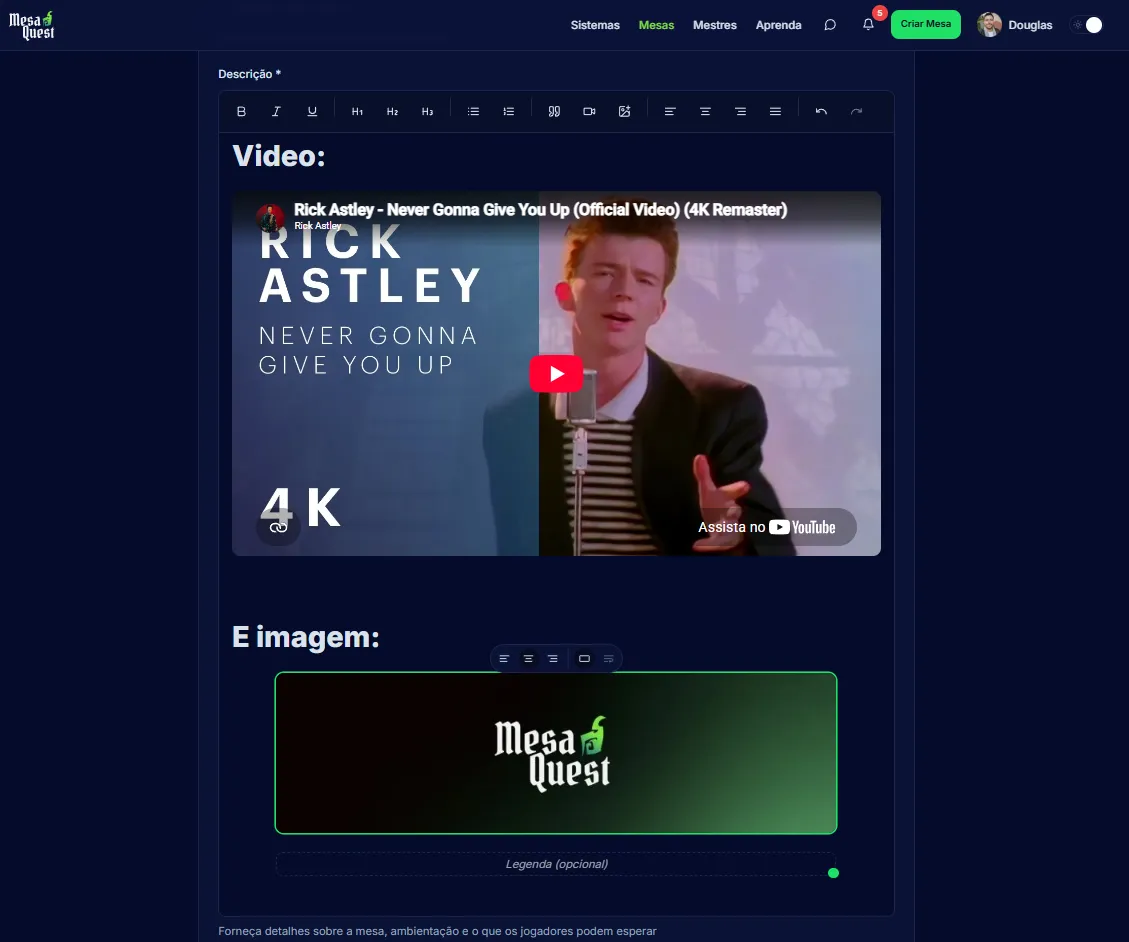Align the image right in the floating toolbar
Image resolution: width=1129 pixels, height=942 pixels.
tap(552, 659)
